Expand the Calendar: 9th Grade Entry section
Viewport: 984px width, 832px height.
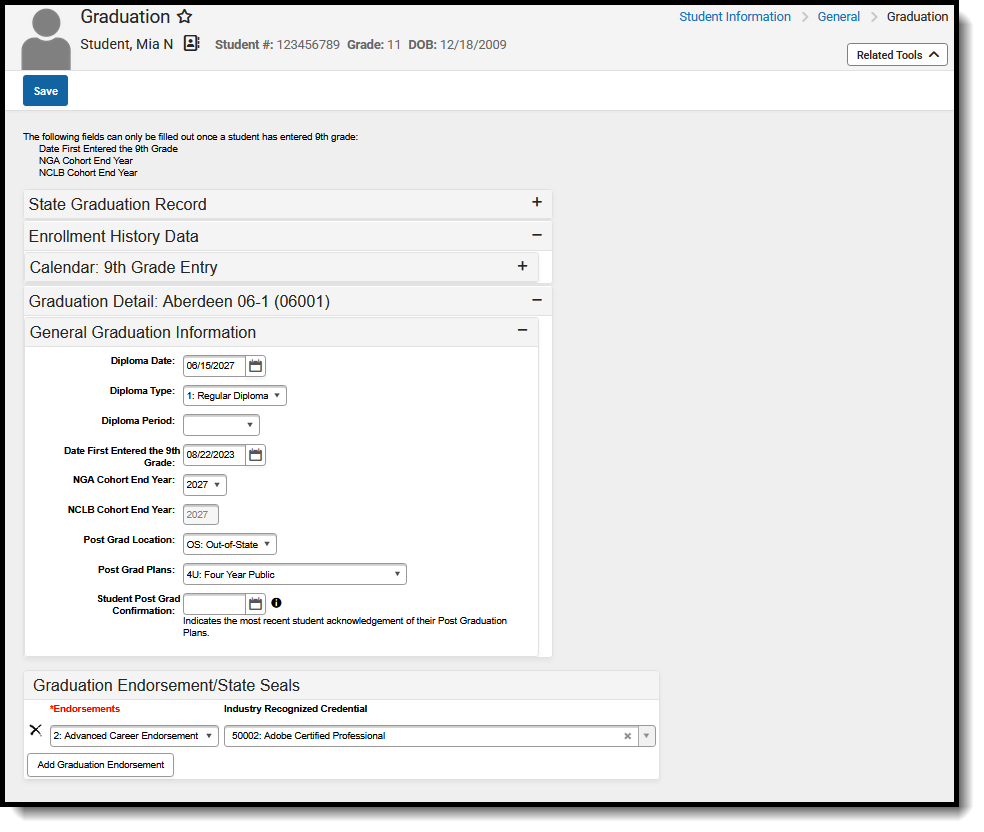pyautogui.click(x=522, y=266)
